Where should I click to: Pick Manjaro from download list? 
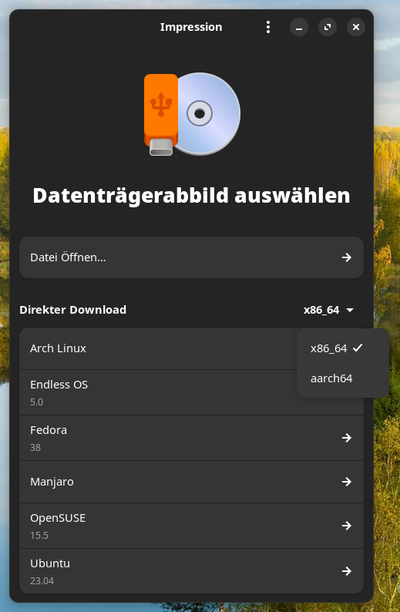tap(191, 482)
